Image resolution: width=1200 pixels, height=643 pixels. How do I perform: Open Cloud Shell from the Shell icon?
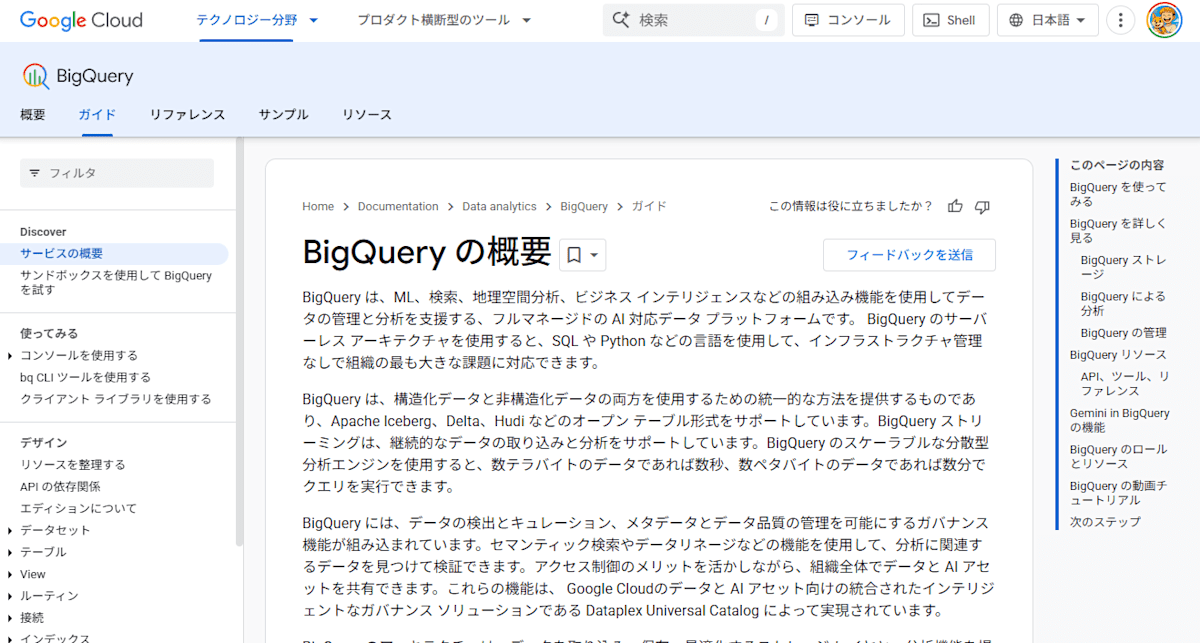(934, 19)
